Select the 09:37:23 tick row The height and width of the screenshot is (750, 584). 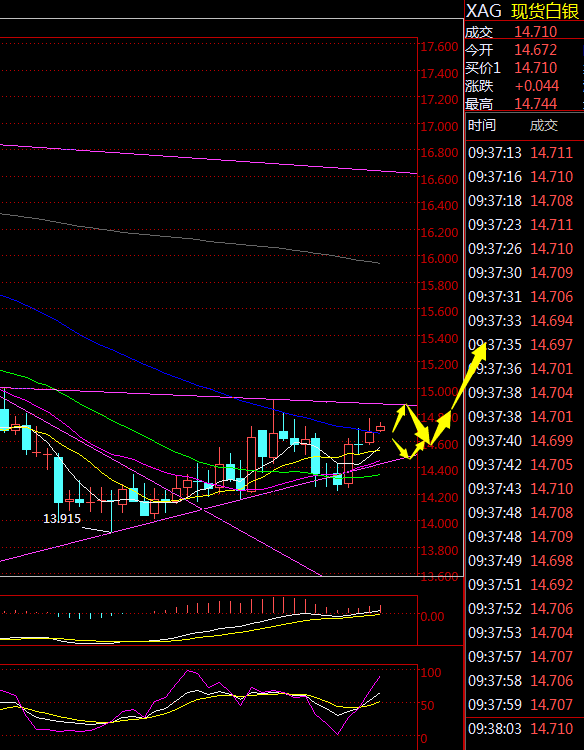point(524,225)
